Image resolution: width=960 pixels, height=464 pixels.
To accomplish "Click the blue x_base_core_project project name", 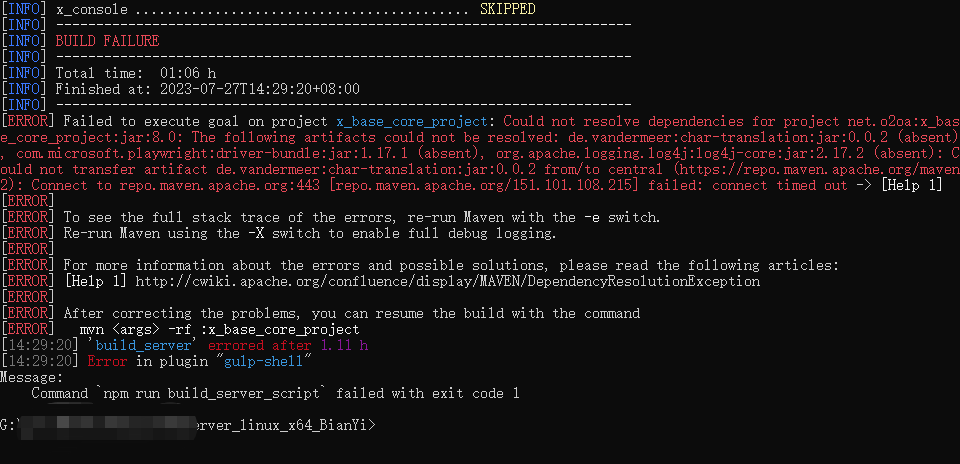I will 422,121.
